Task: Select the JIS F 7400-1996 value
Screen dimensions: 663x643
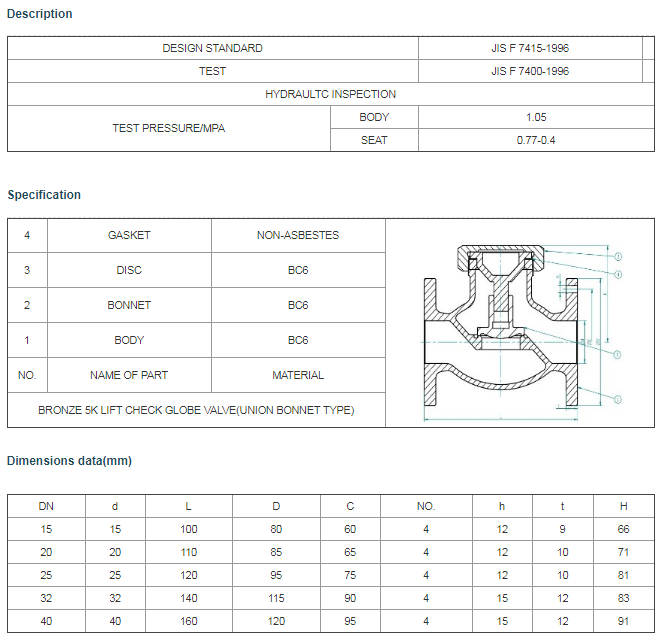Action: (530, 71)
